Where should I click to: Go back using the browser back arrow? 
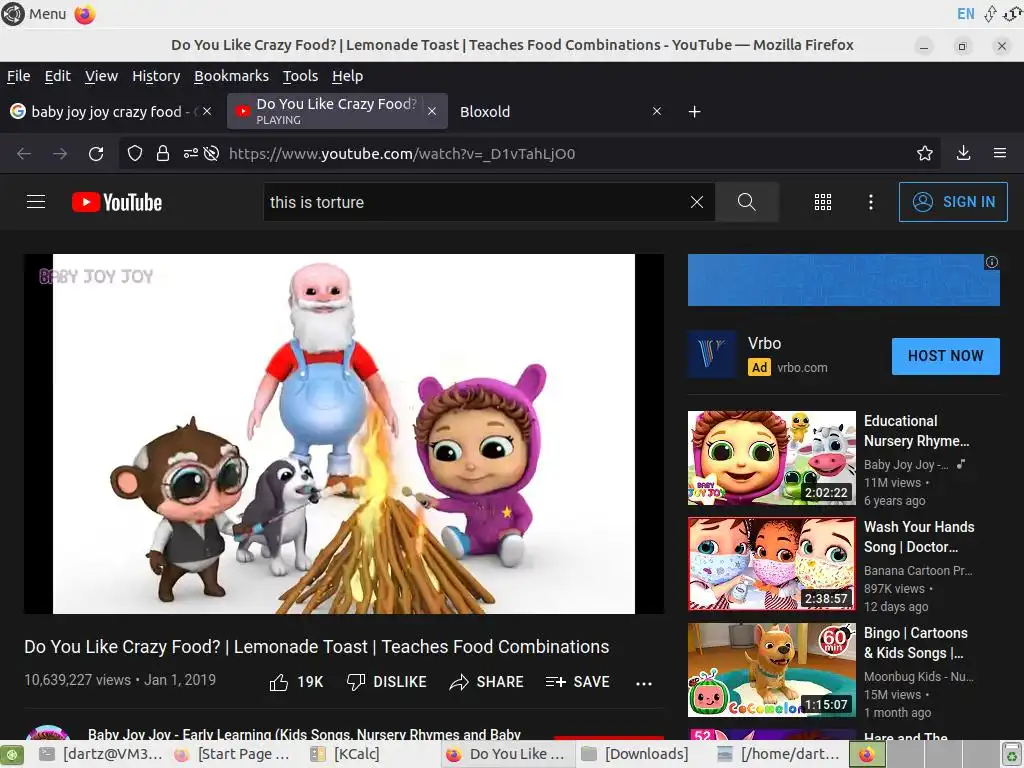point(24,153)
